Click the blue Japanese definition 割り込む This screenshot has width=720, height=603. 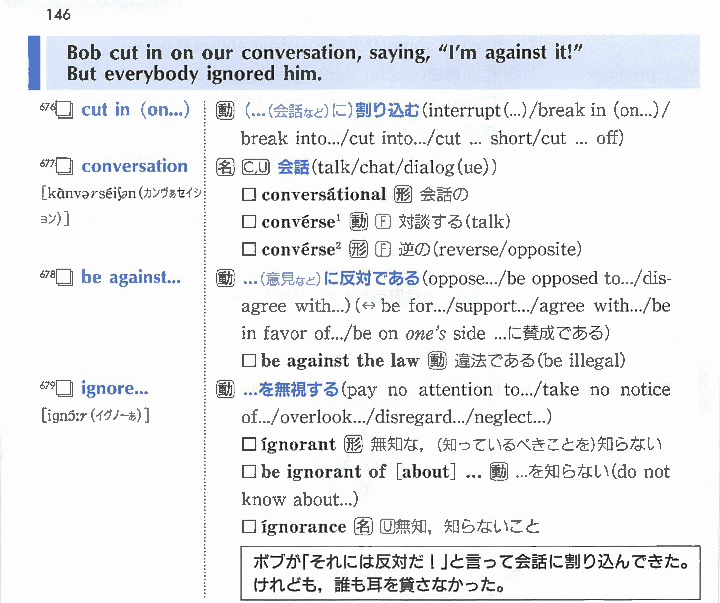click(387, 110)
